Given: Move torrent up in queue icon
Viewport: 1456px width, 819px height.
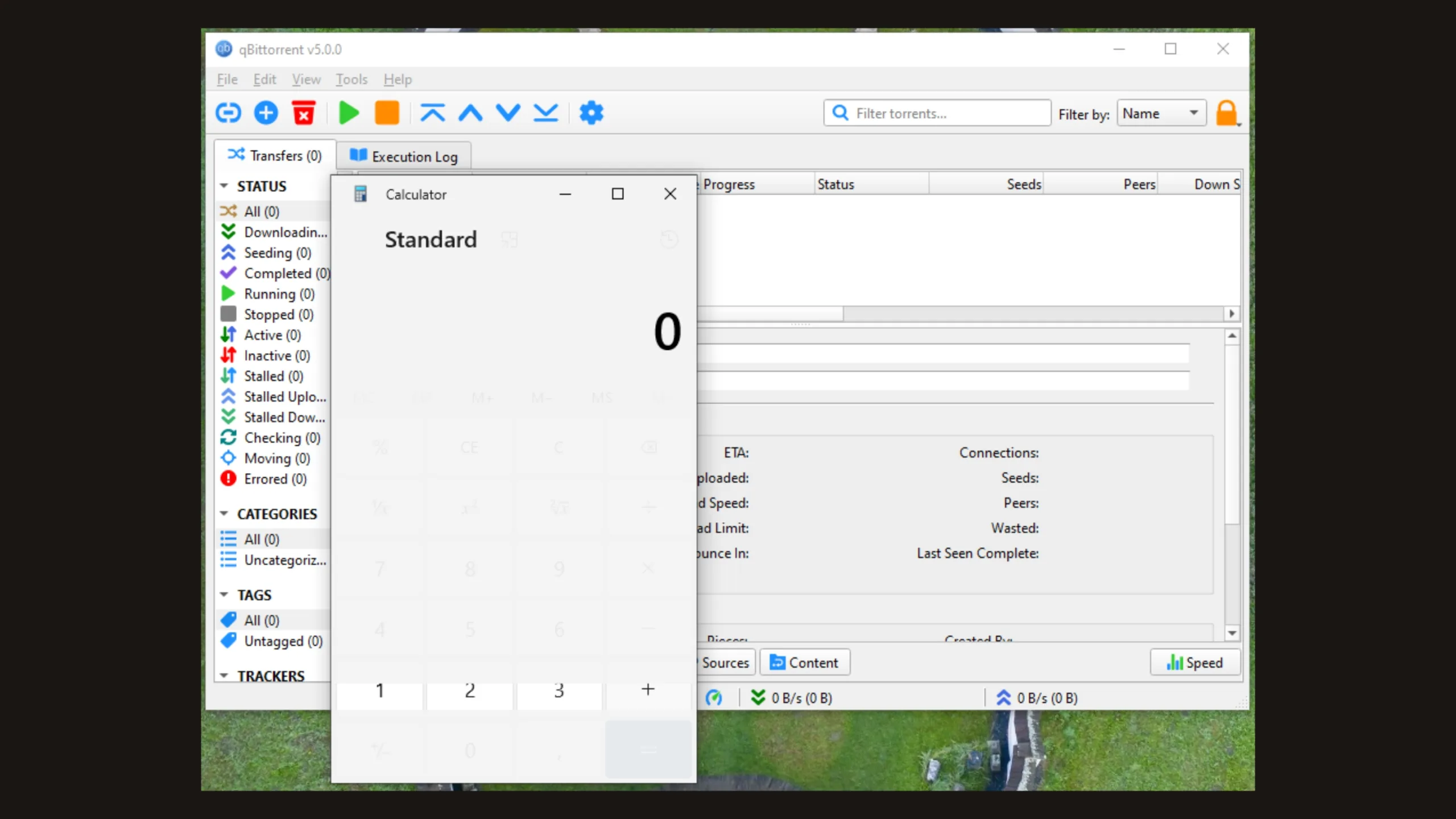Looking at the screenshot, I should coord(470,113).
